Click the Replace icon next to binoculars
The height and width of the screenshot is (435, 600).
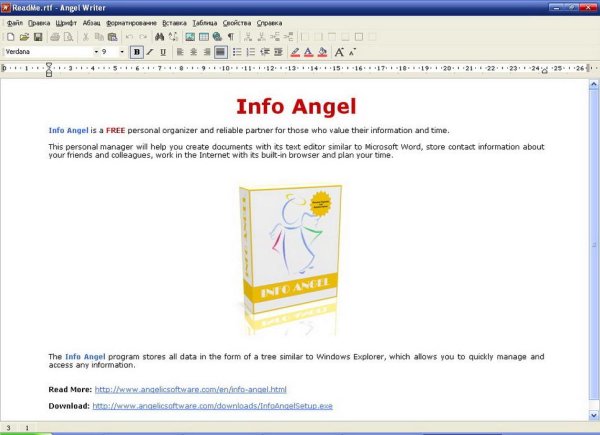click(173, 37)
